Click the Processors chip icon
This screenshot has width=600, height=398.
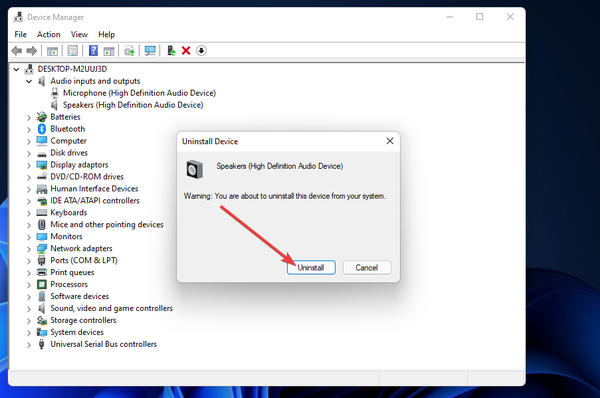point(41,284)
